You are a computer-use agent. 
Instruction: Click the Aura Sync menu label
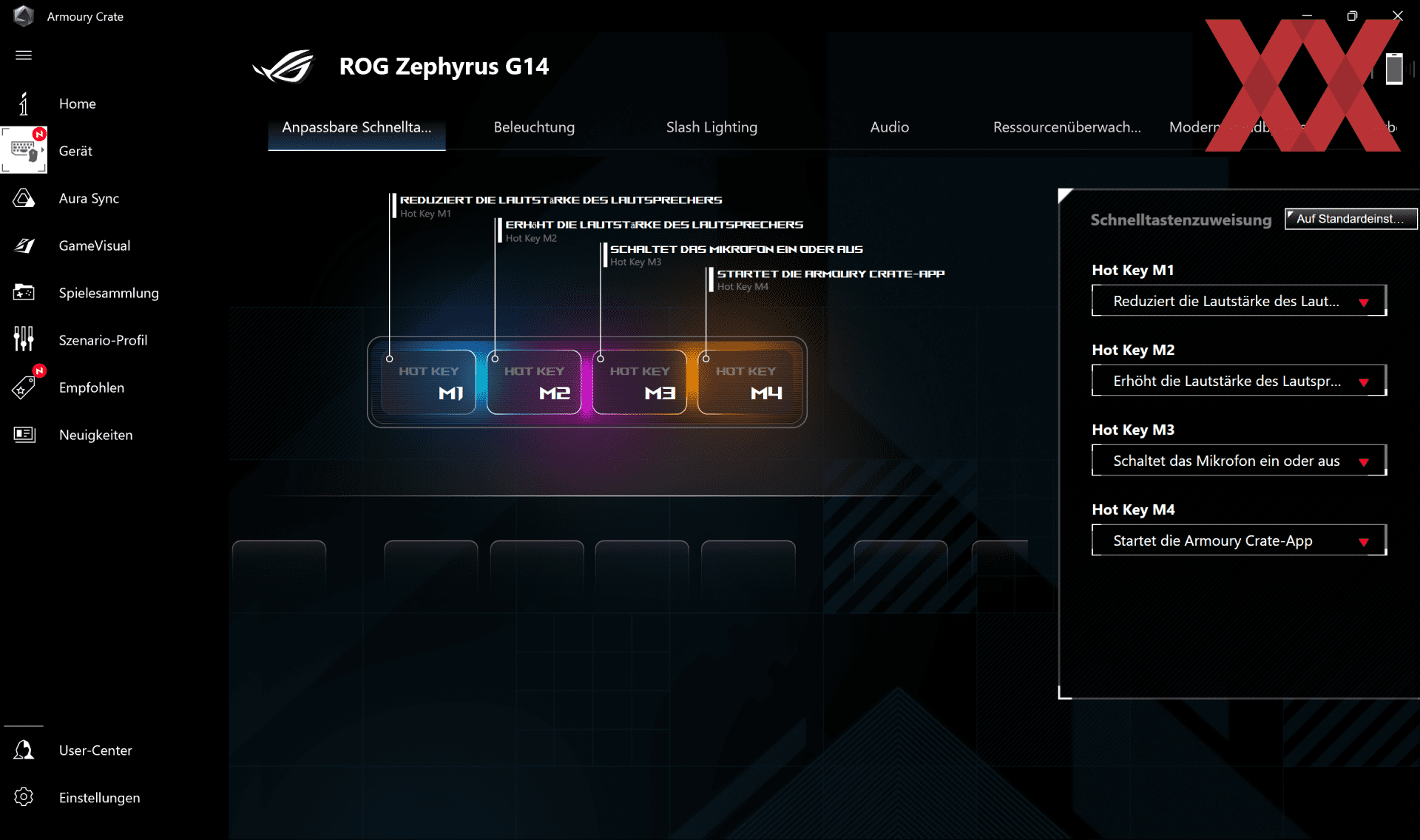click(x=89, y=198)
